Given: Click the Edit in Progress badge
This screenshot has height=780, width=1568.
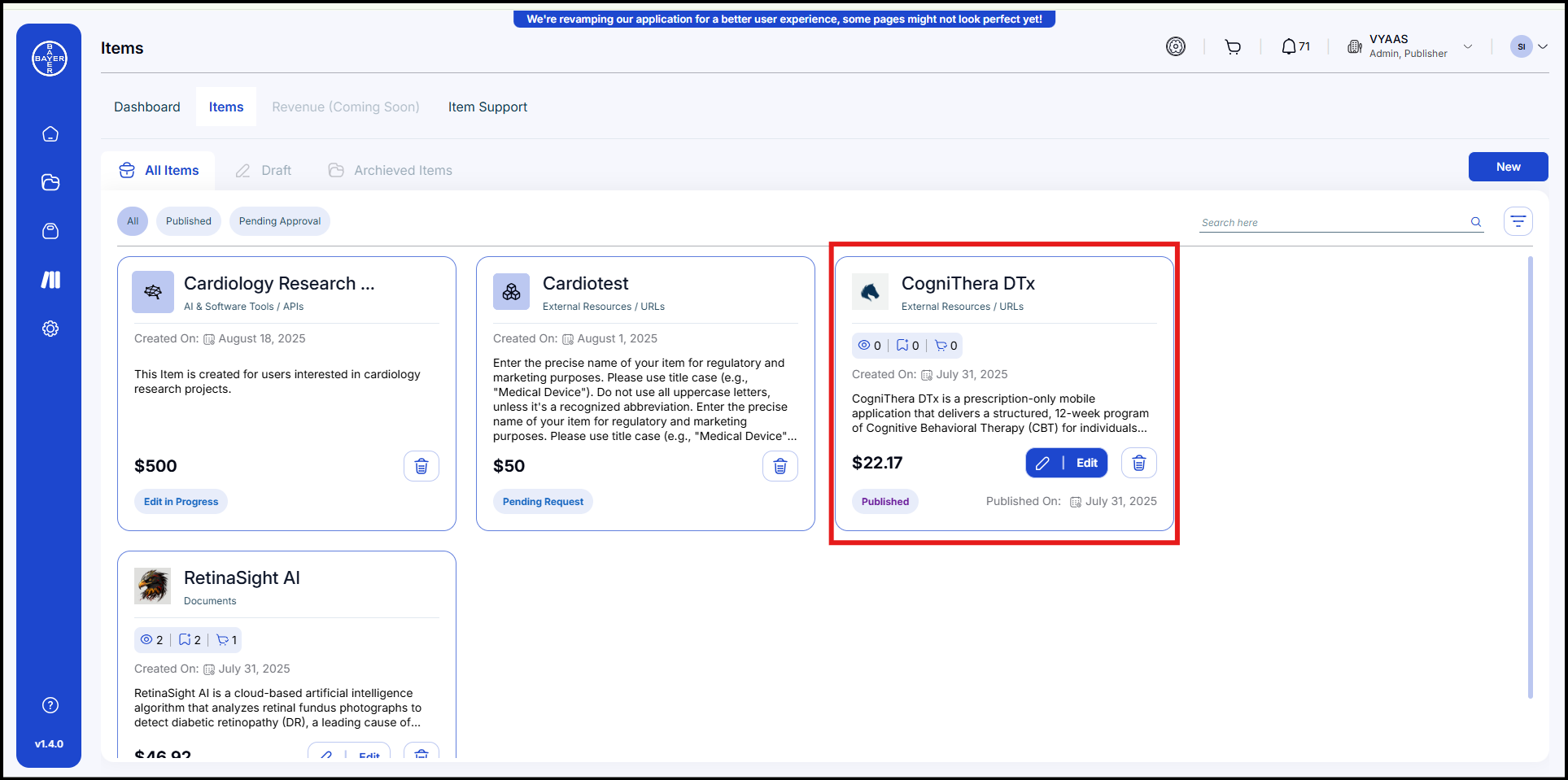Looking at the screenshot, I should coord(181,502).
